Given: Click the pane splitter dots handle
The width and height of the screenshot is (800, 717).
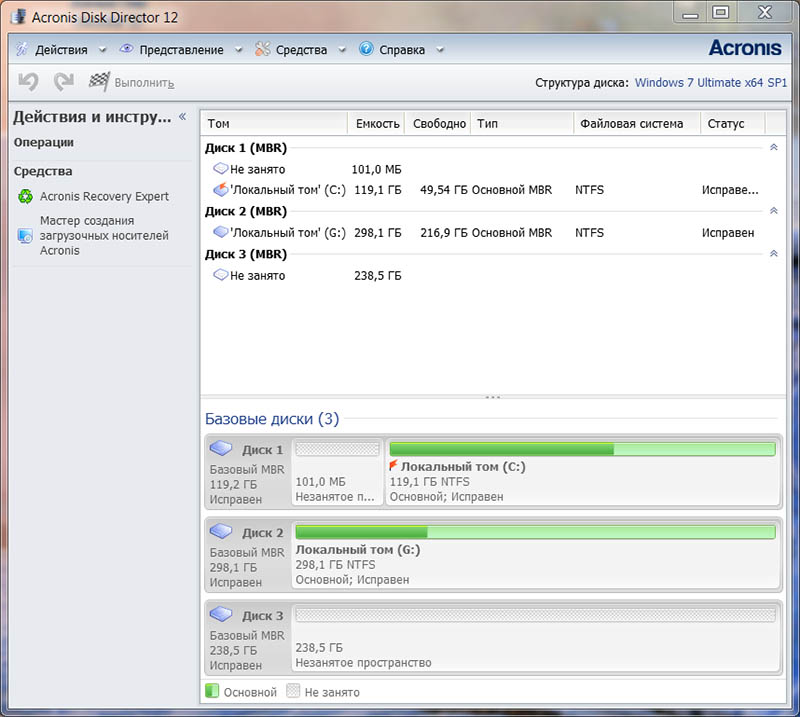Looking at the screenshot, I should pyautogui.click(x=493, y=397).
